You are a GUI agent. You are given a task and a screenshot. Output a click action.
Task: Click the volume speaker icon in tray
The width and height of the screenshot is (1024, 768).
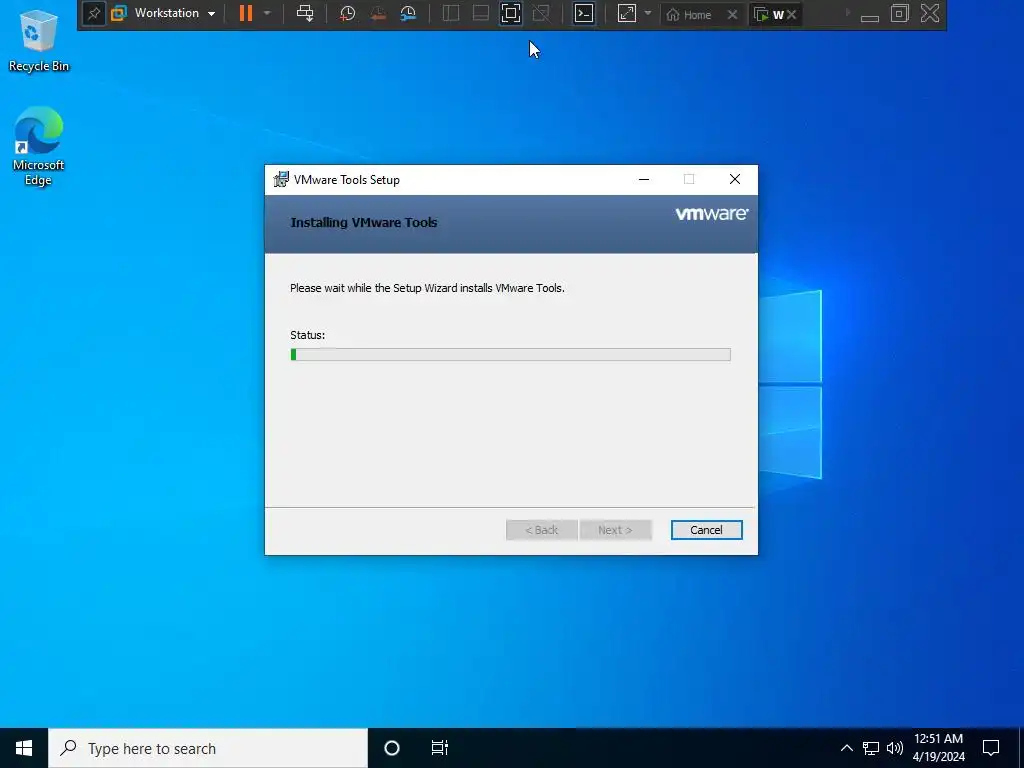point(895,748)
